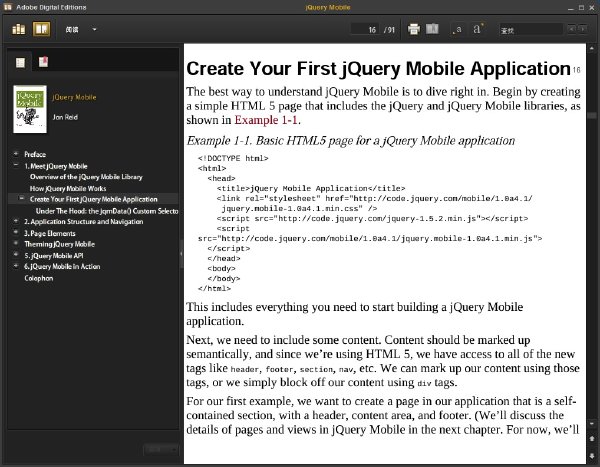Follow the Example 1-1 link
Screen dimensions: 600x467
[266, 120]
